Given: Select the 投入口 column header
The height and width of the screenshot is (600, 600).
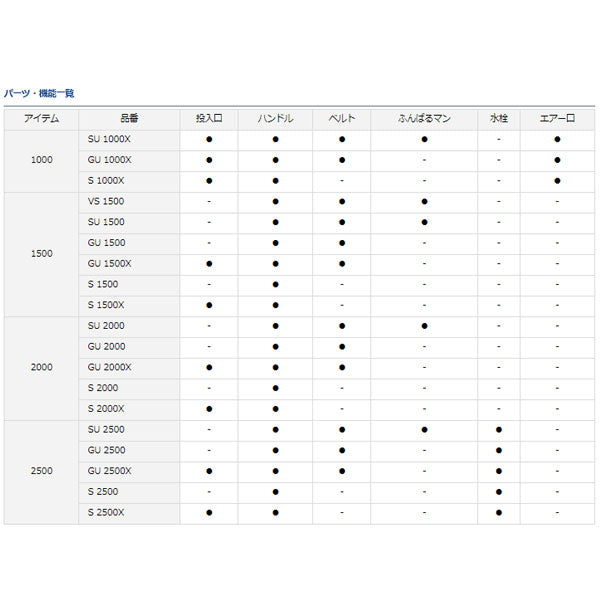Looking at the screenshot, I should [208, 118].
